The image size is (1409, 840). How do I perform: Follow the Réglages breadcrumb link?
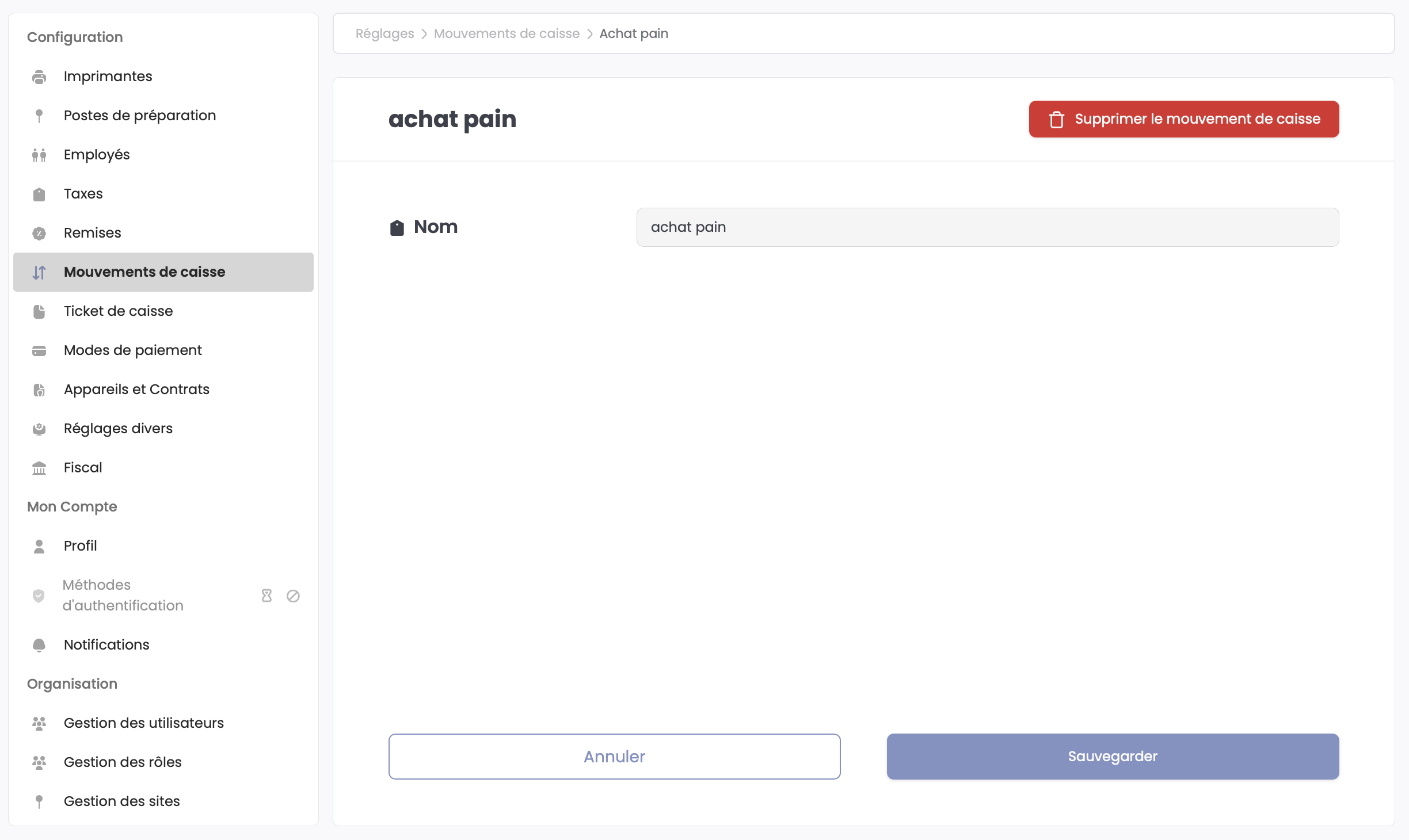(x=384, y=34)
